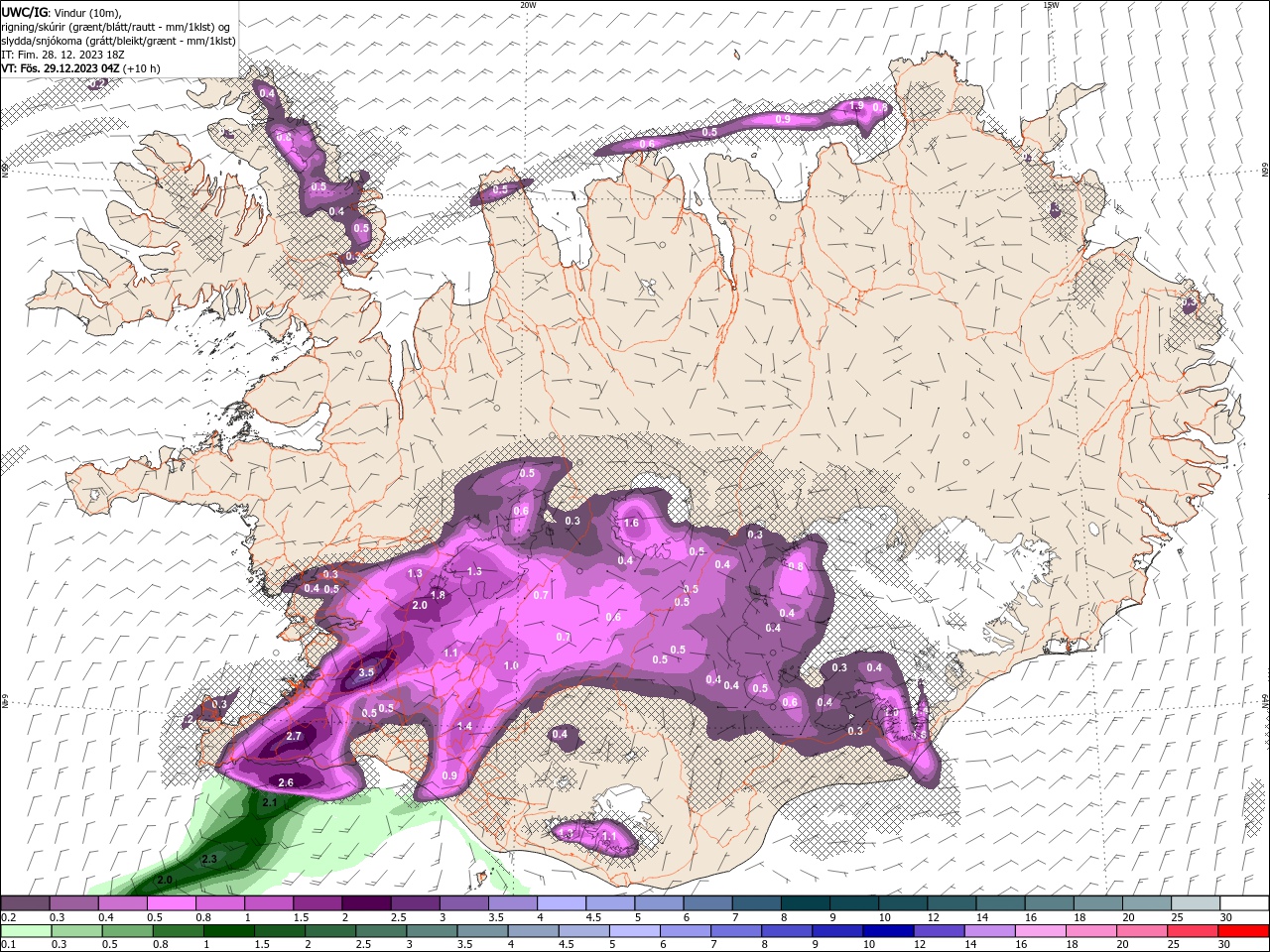Select the "2.7" snowfall value on the map
The image size is (1270, 952).
tap(294, 736)
